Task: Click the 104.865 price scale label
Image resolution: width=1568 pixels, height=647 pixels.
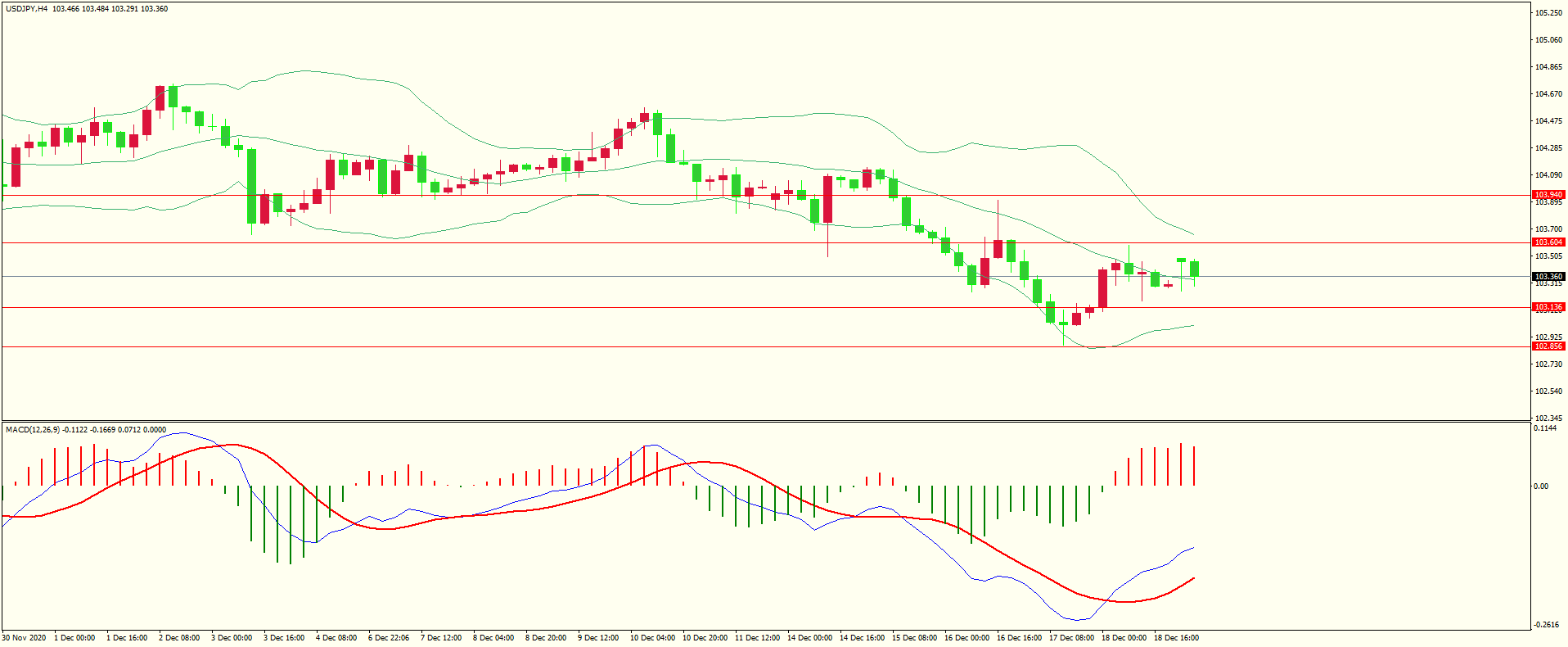Action: point(1548,67)
